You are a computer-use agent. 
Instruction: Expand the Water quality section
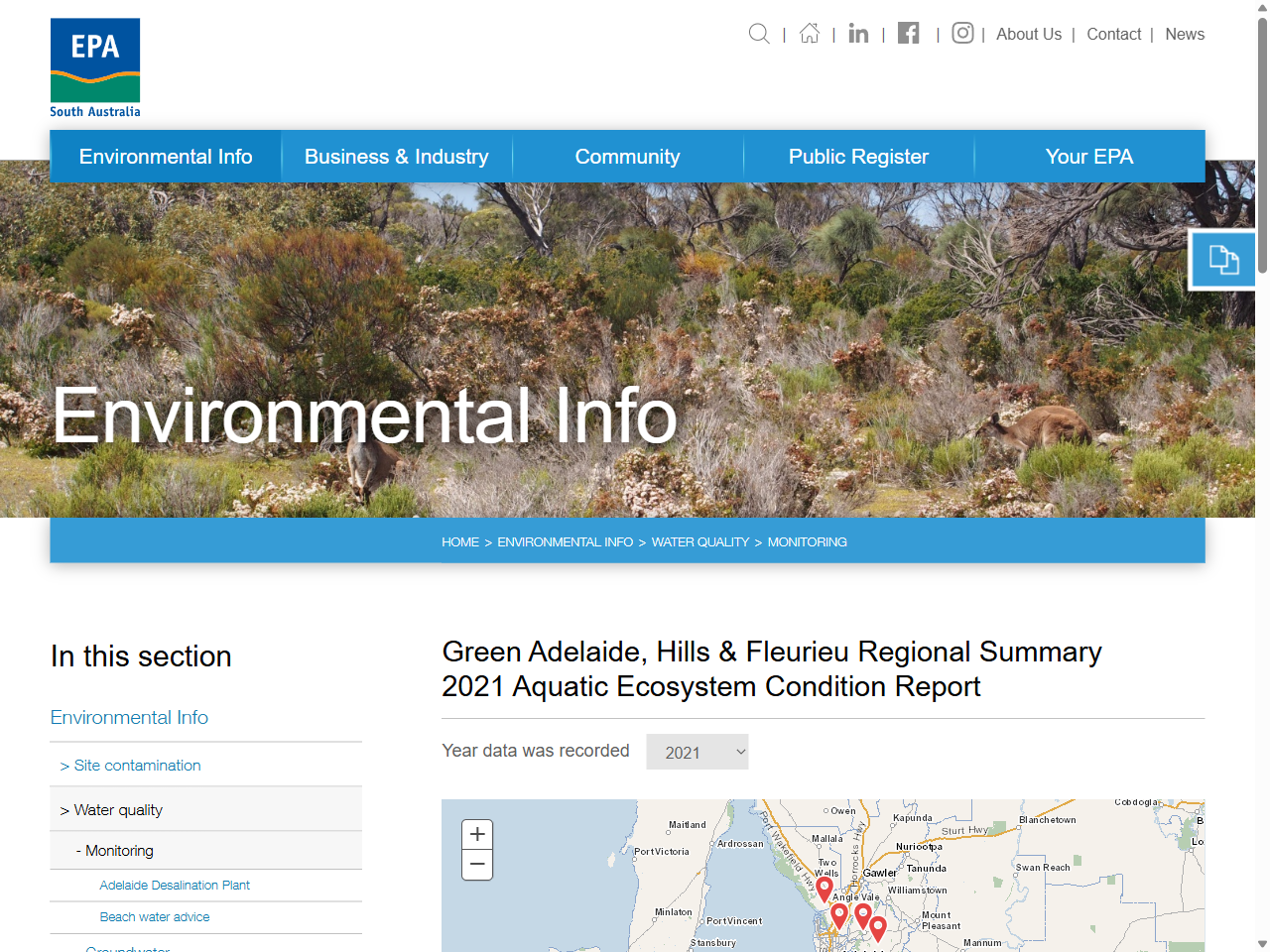pyautogui.click(x=112, y=809)
